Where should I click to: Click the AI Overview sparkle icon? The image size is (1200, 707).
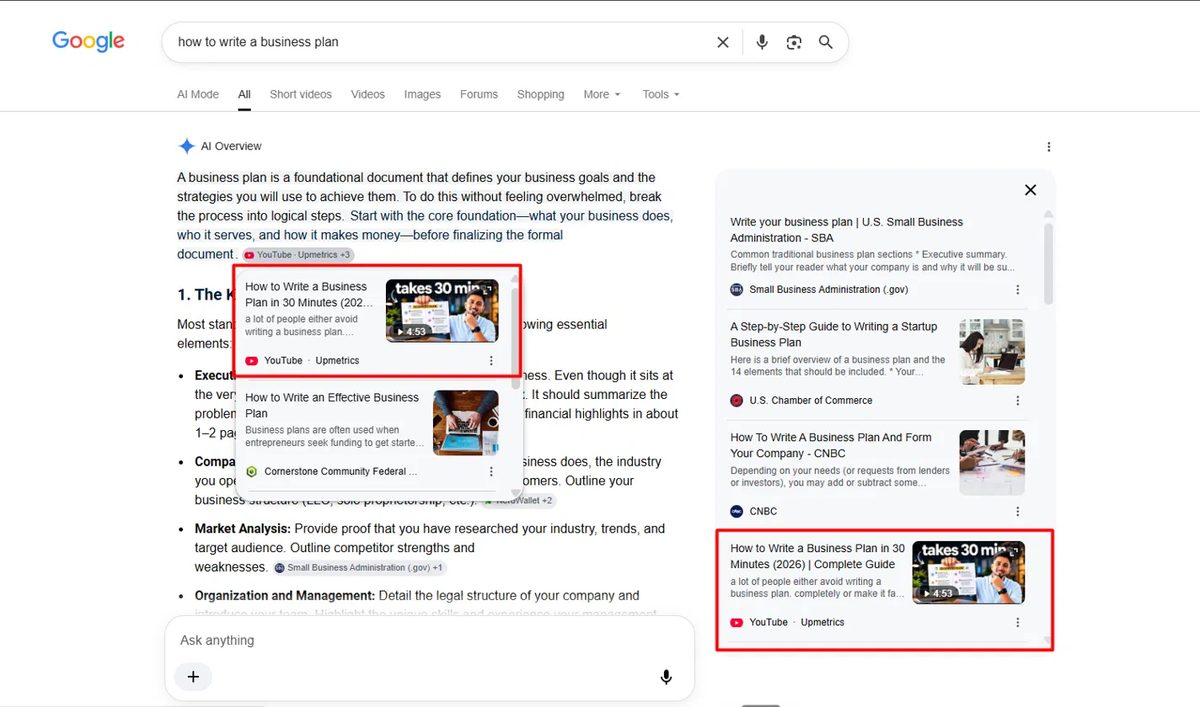point(186,146)
